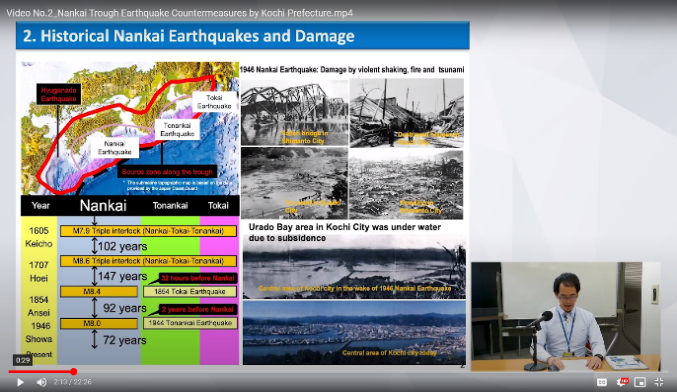Viewport: 677px width, 392px height.
Task: Click the 1944 Tonankai Earthquake box
Action: pyautogui.click(x=190, y=323)
